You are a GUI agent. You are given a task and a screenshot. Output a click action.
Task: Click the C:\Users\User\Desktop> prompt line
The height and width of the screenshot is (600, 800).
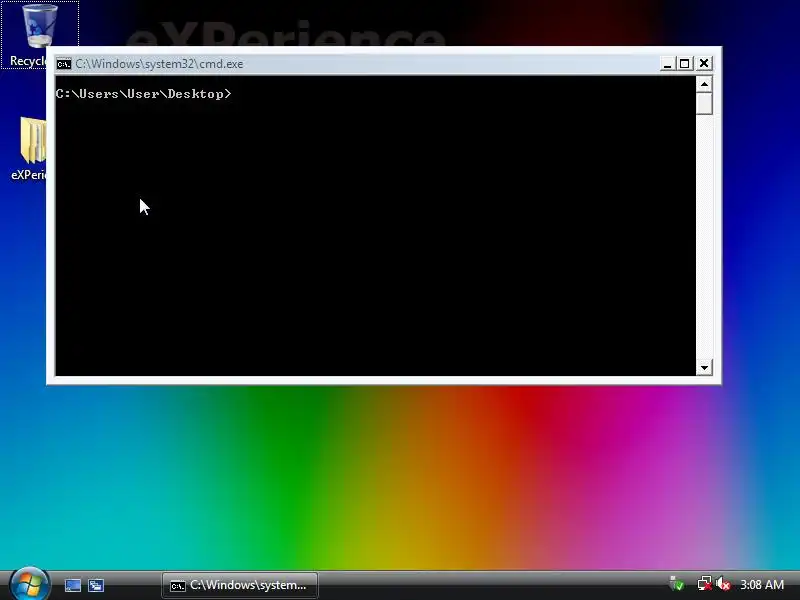point(143,94)
